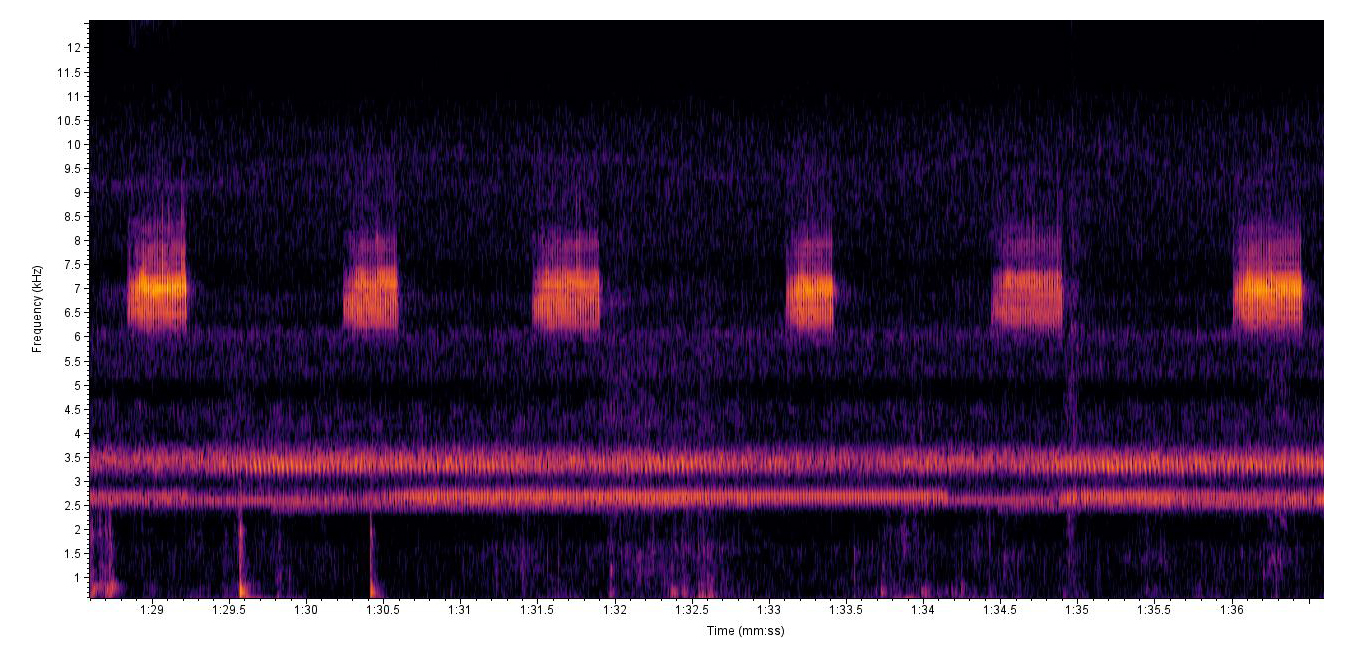The height and width of the screenshot is (658, 1347).
Task: Click the 7 kHz burst near 1:31.7
Action: (x=566, y=287)
